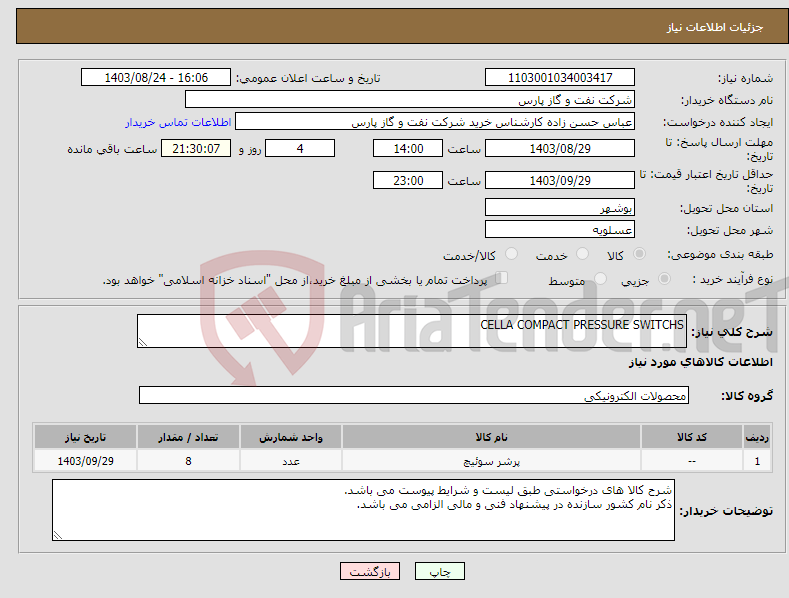Click the code cell showing -- in row 1
The width and height of the screenshot is (789, 598).
tap(691, 461)
